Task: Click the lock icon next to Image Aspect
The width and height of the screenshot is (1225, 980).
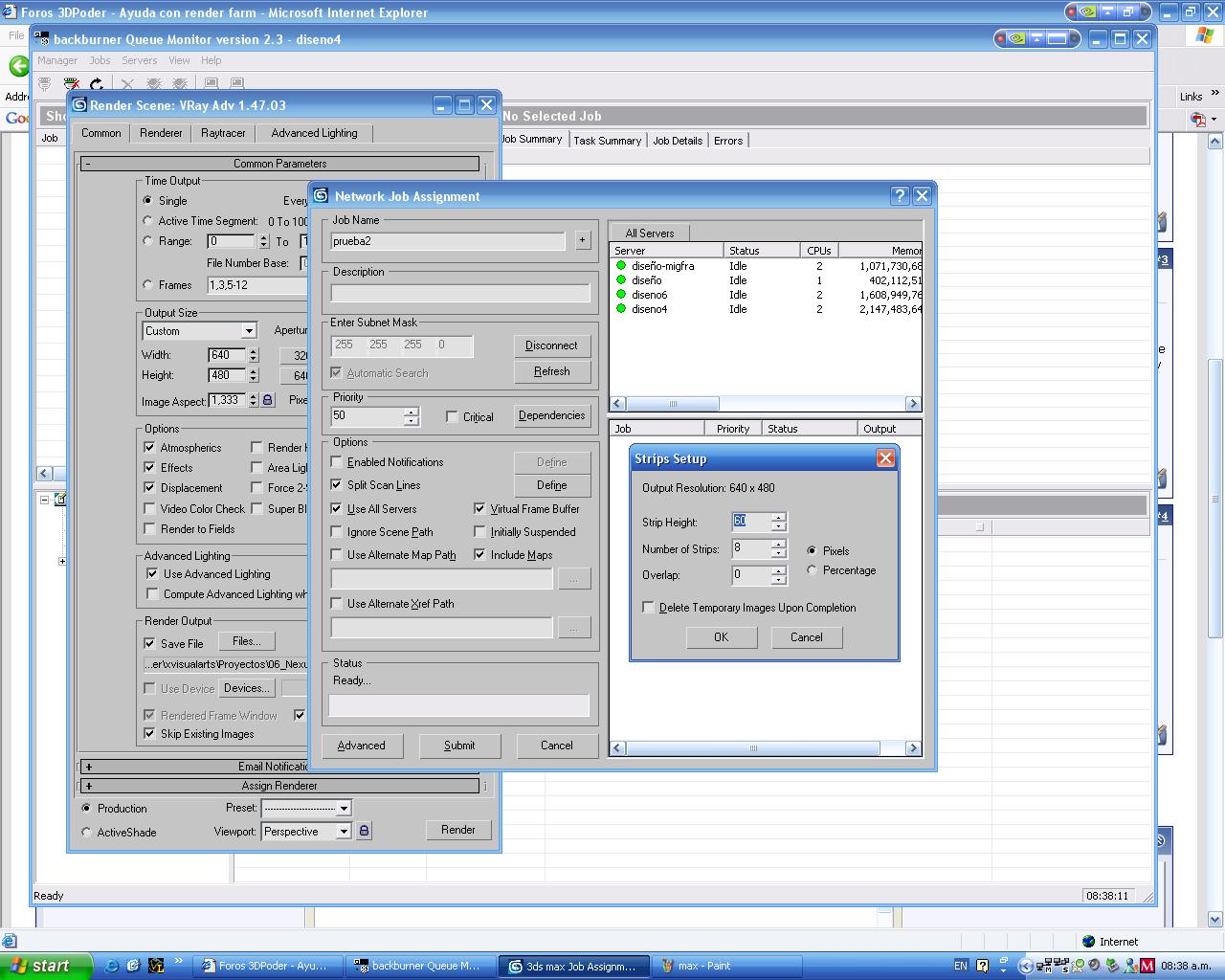Action: 268,400
